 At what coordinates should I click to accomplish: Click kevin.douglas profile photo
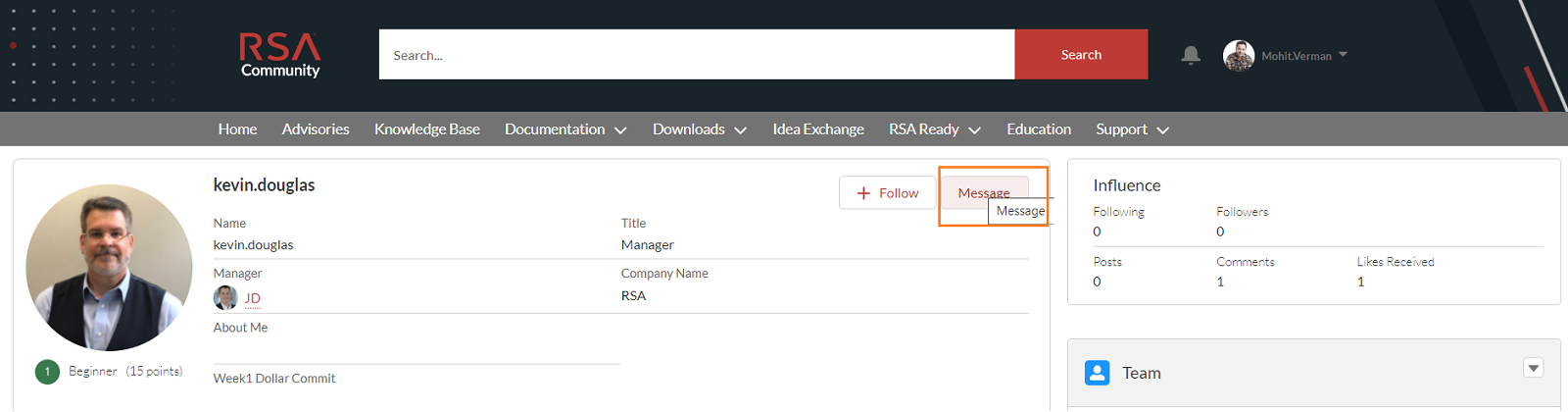point(109,267)
